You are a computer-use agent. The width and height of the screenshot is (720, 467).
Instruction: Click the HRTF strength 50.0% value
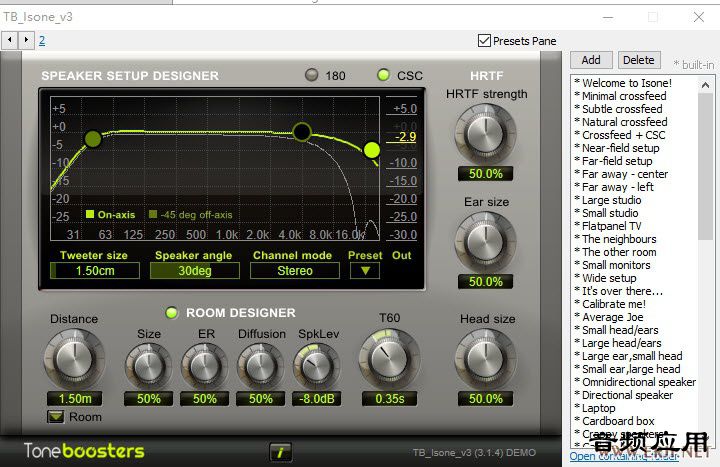pos(485,174)
